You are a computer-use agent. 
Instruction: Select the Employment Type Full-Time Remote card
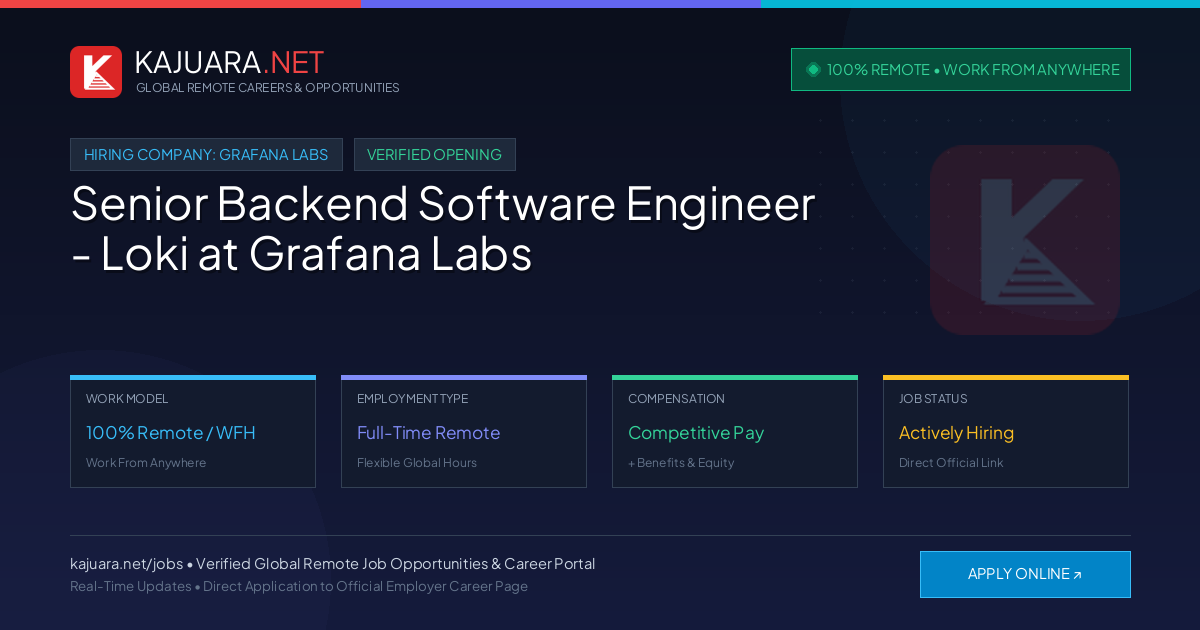tap(464, 432)
